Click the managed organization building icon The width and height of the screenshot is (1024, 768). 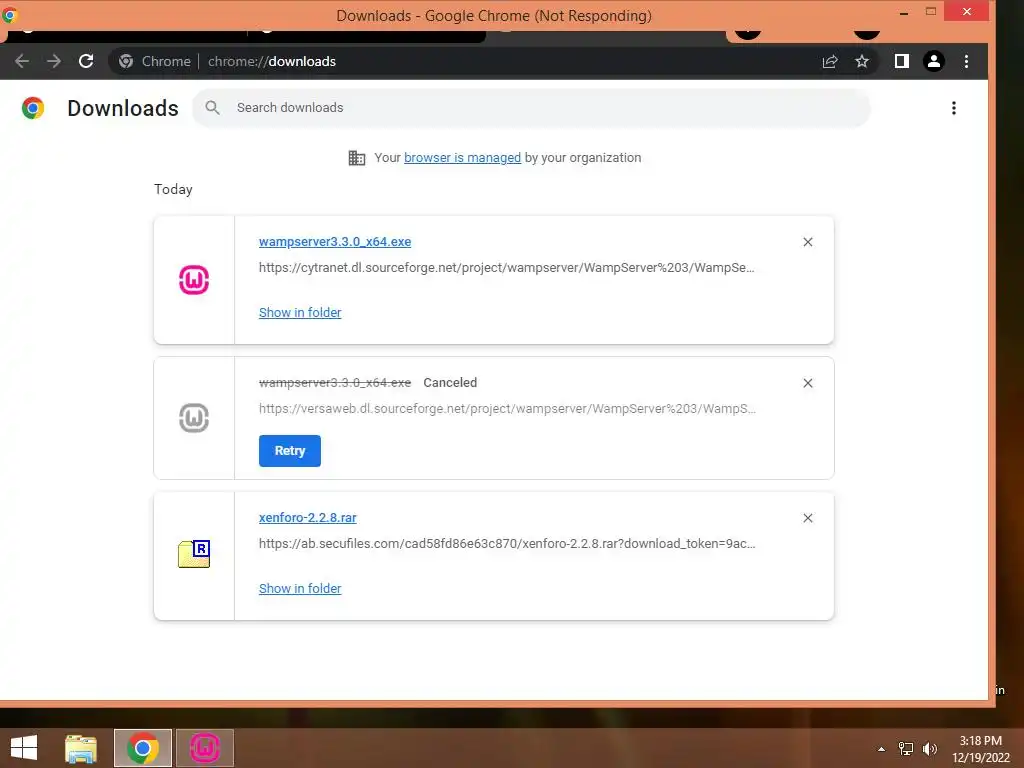coord(357,158)
